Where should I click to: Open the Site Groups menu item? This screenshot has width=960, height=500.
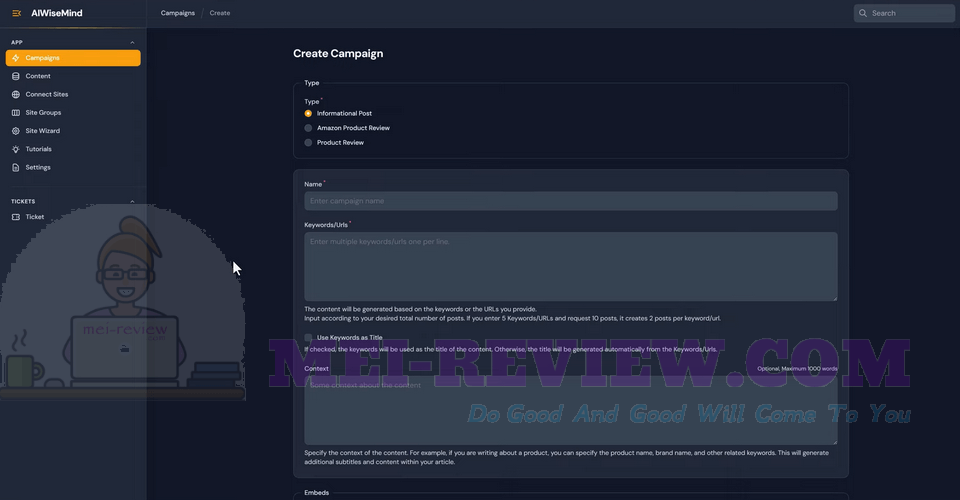point(73,113)
